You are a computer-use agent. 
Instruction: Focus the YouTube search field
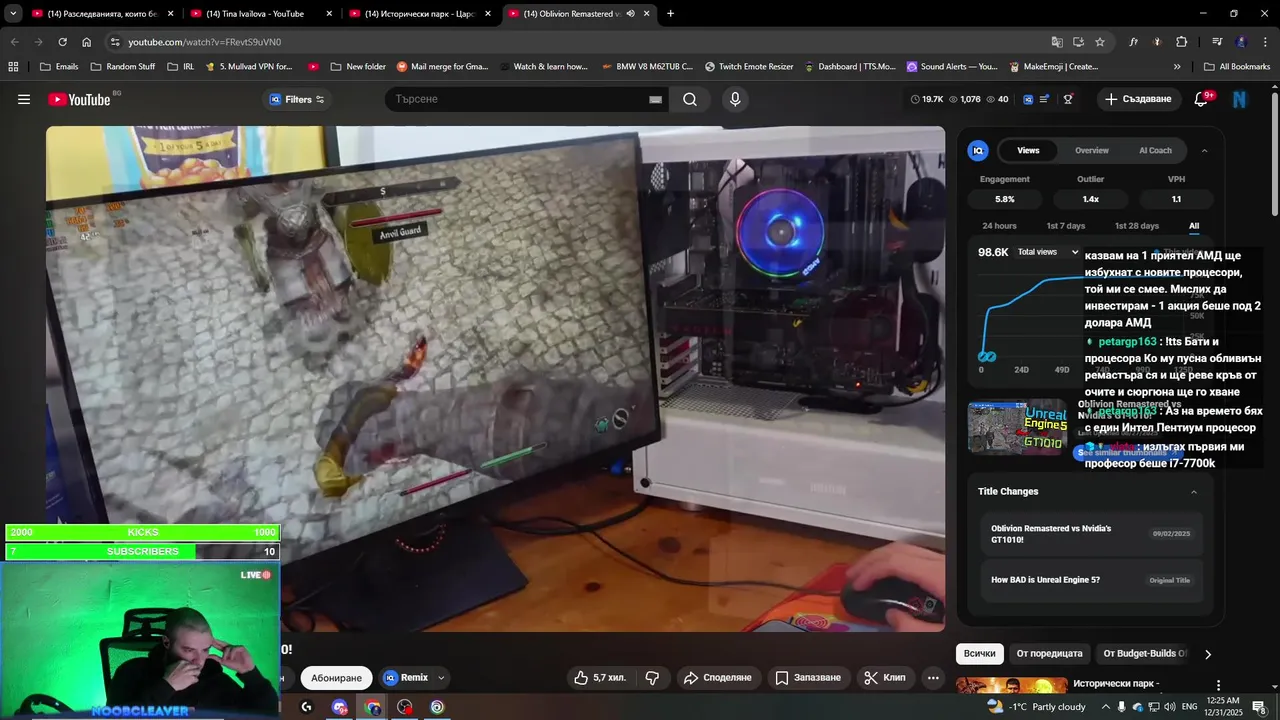point(518,99)
